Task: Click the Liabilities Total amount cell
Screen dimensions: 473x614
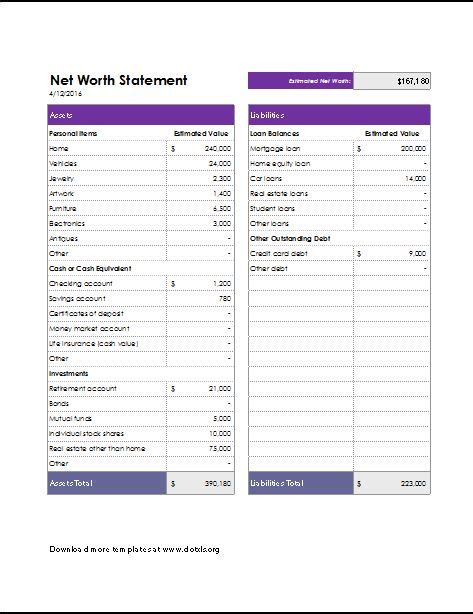Action: tap(391, 483)
